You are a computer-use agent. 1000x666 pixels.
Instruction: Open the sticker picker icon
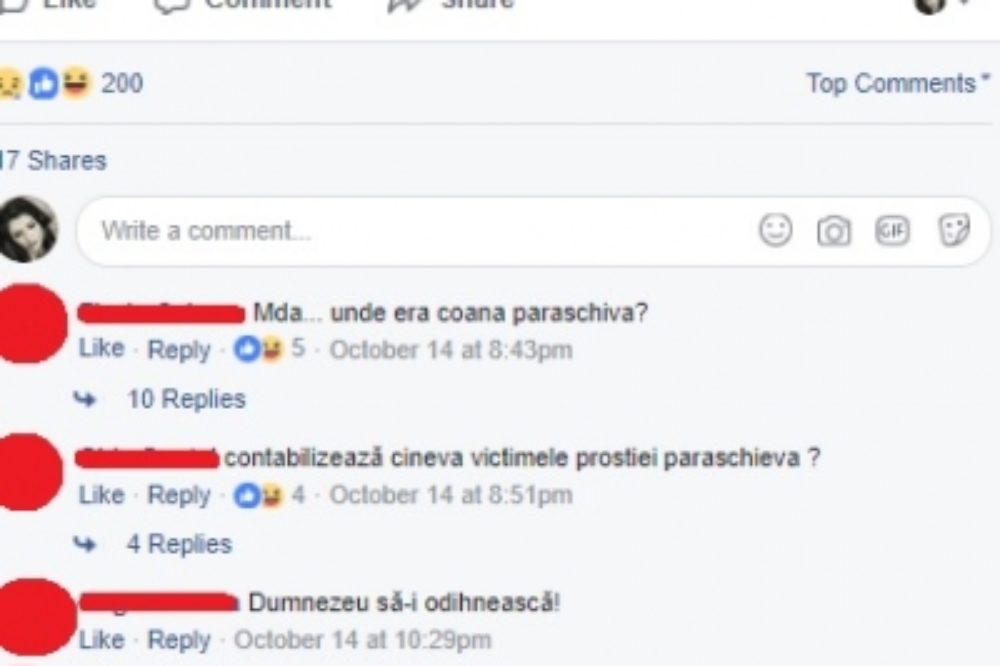tap(954, 230)
